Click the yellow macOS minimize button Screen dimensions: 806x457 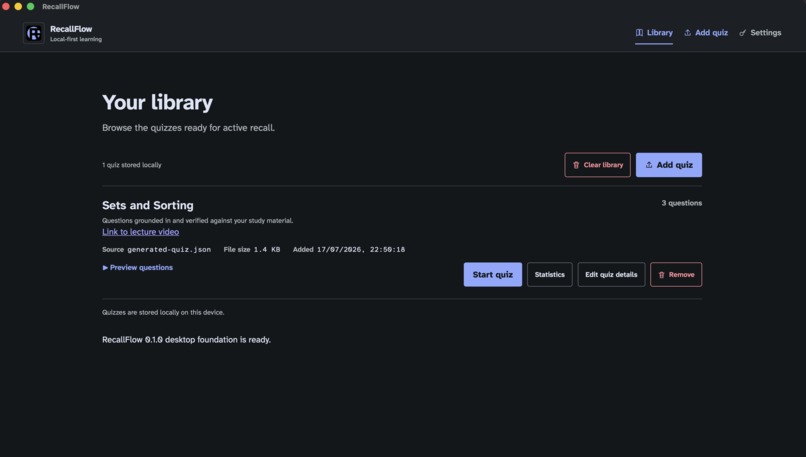(x=18, y=6)
